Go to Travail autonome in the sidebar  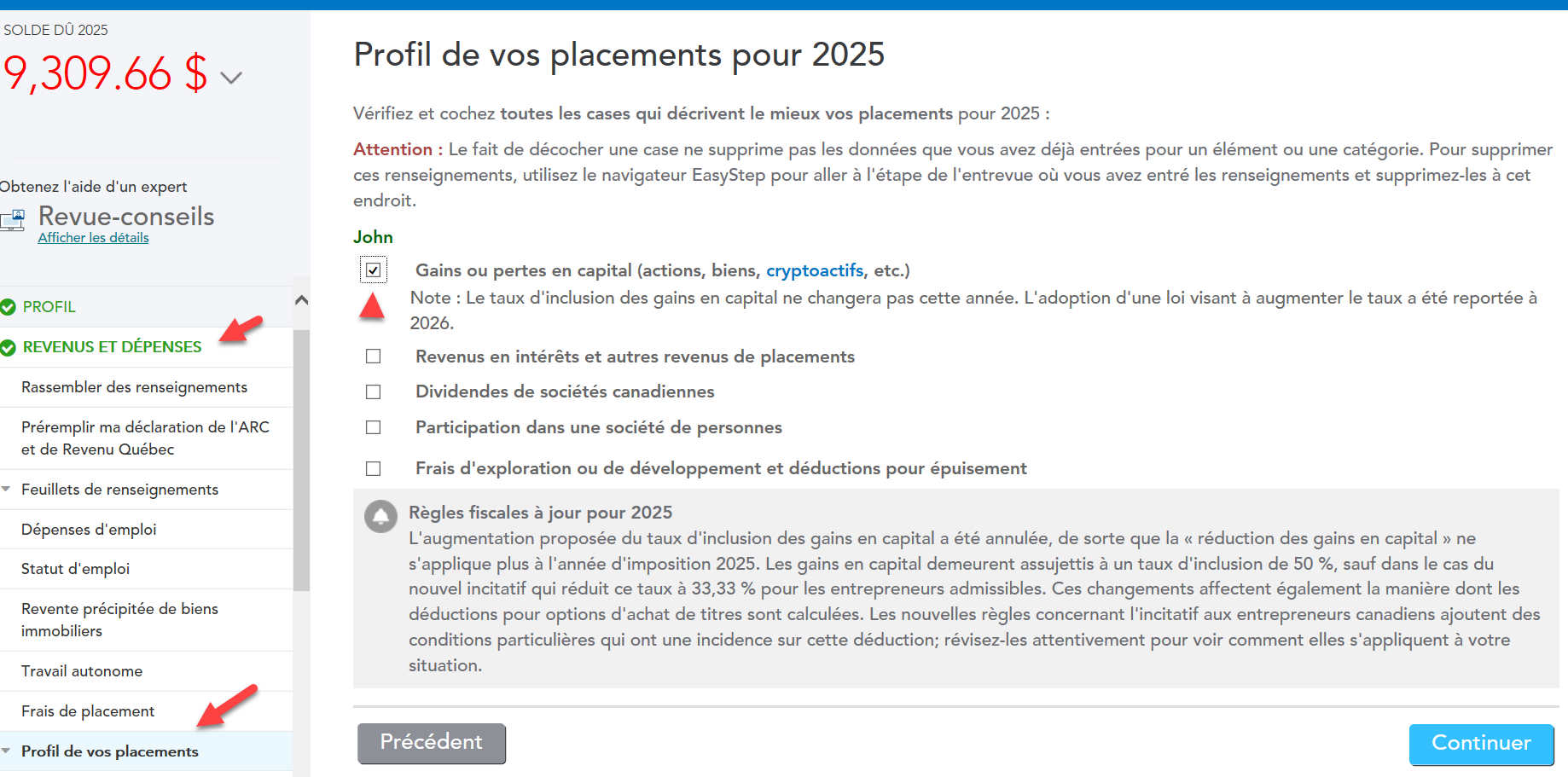[x=82, y=671]
